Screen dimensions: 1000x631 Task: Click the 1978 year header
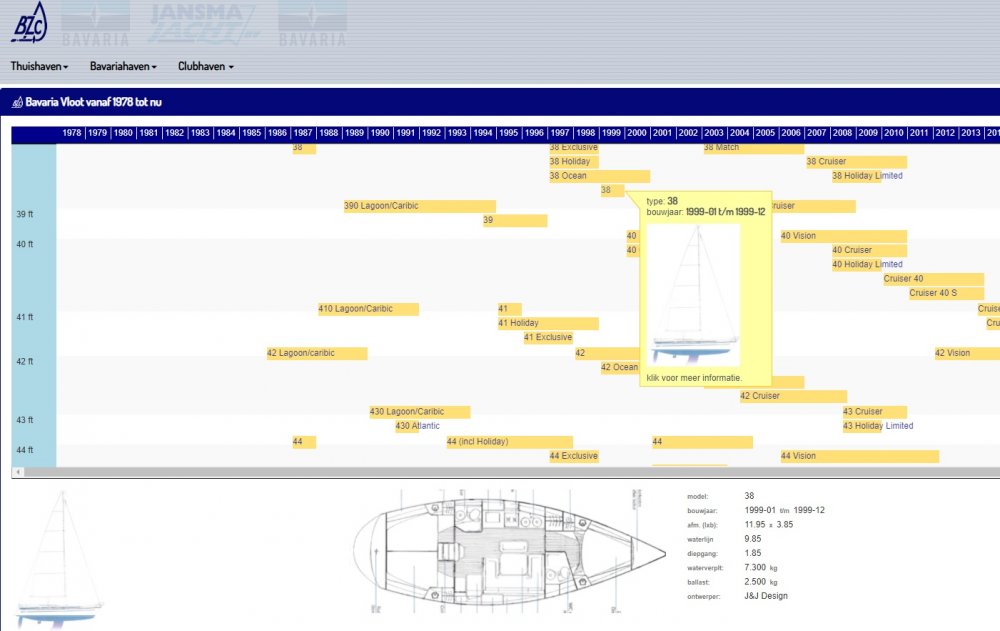point(71,133)
